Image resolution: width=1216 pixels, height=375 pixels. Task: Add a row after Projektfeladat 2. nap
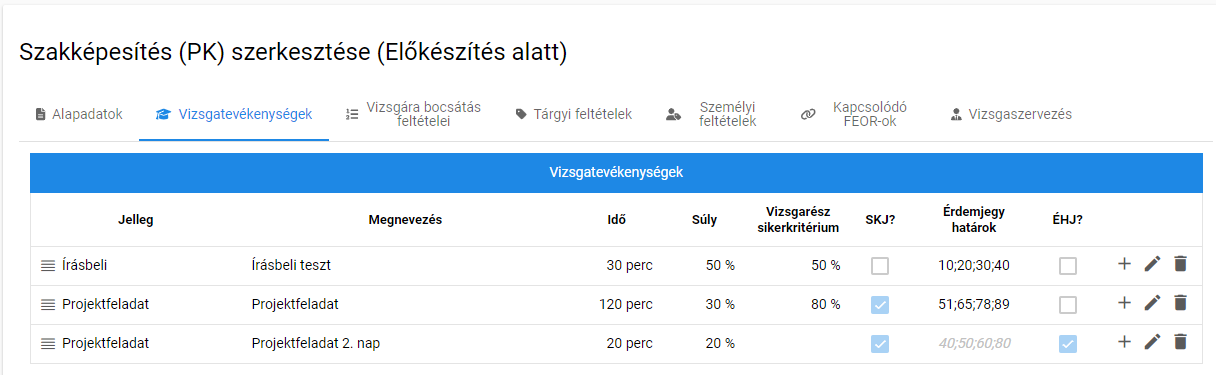tap(1124, 342)
